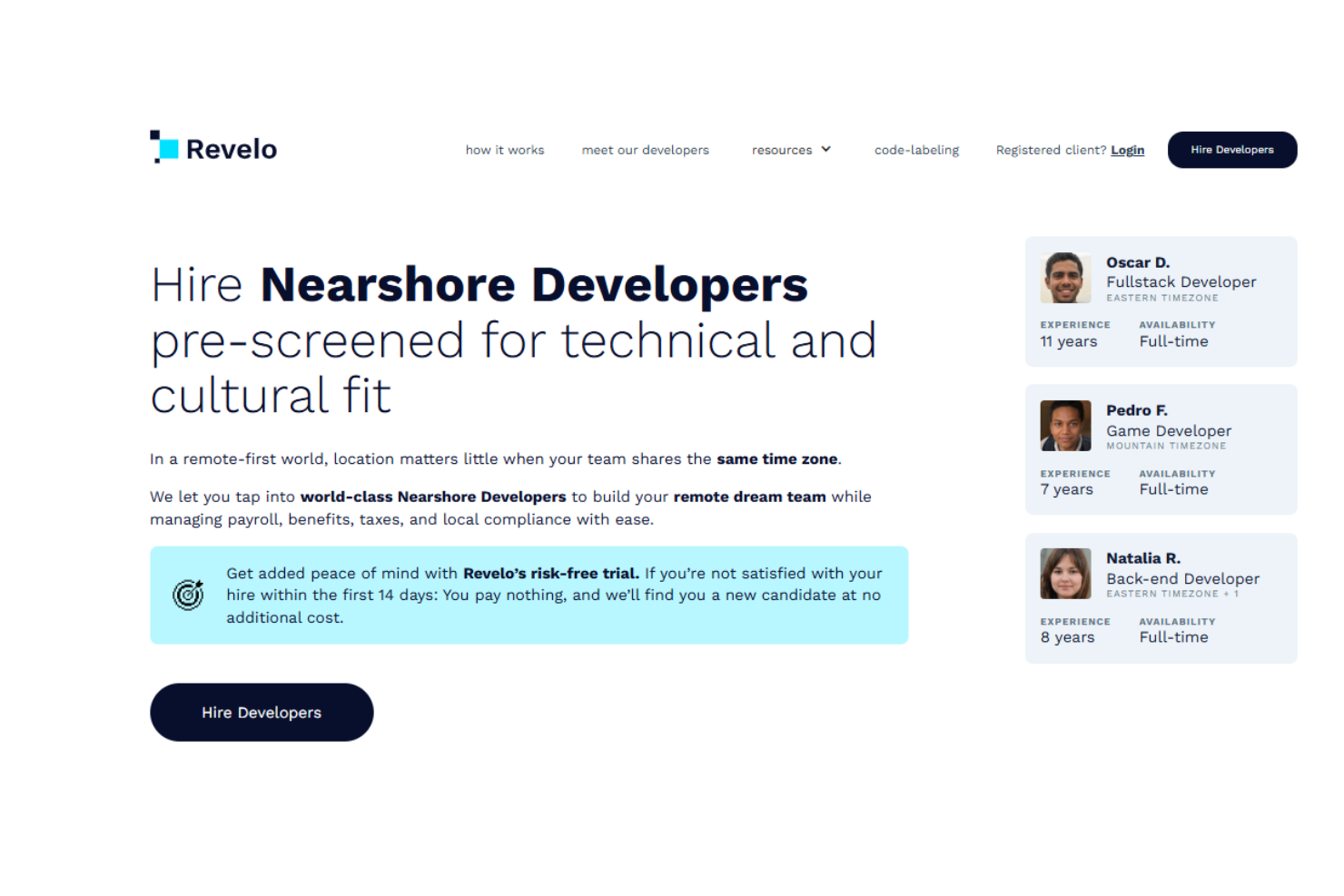Select Oscar D.'s Fullstack Developer card
The height and width of the screenshot is (896, 1344).
pos(1161,301)
